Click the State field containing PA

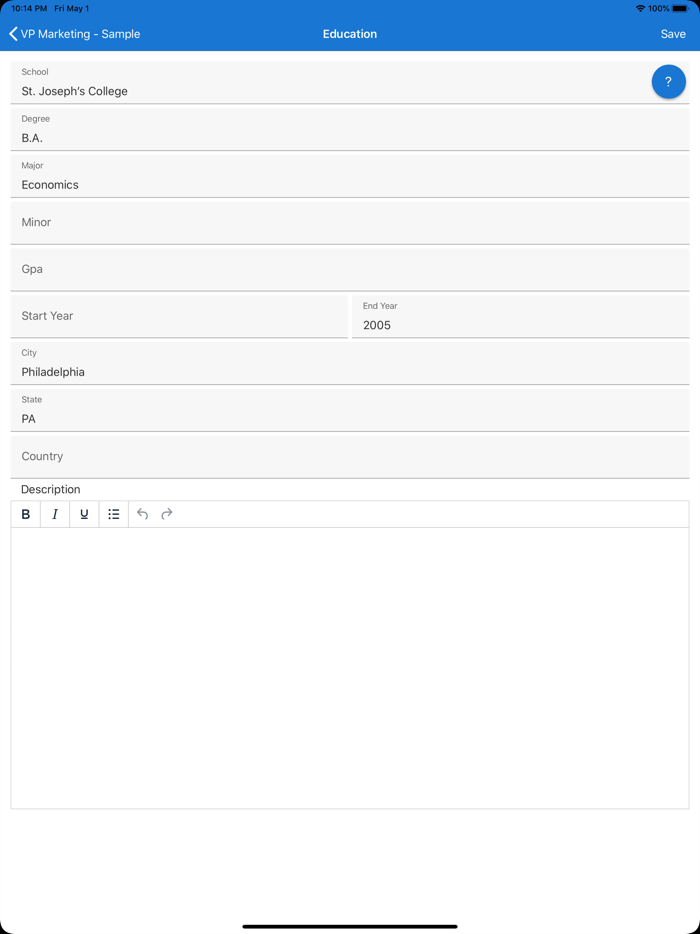200,418
